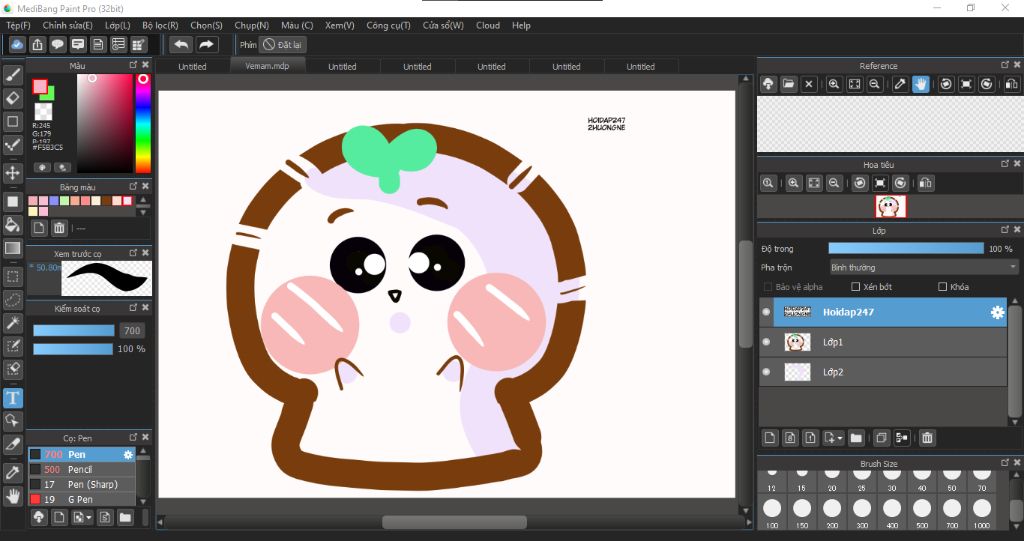Screen dimensions: 1024x541
Task: Open the Công cụ(T) menu
Action: (389, 25)
